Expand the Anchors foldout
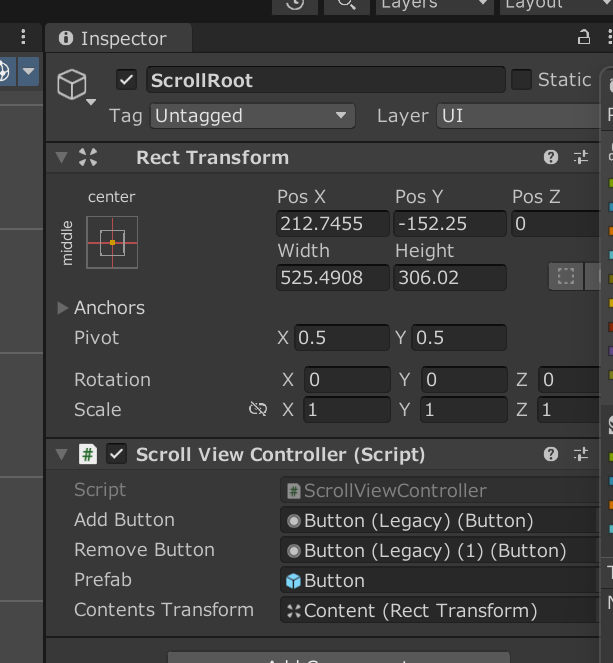This screenshot has width=613, height=663. pos(63,308)
